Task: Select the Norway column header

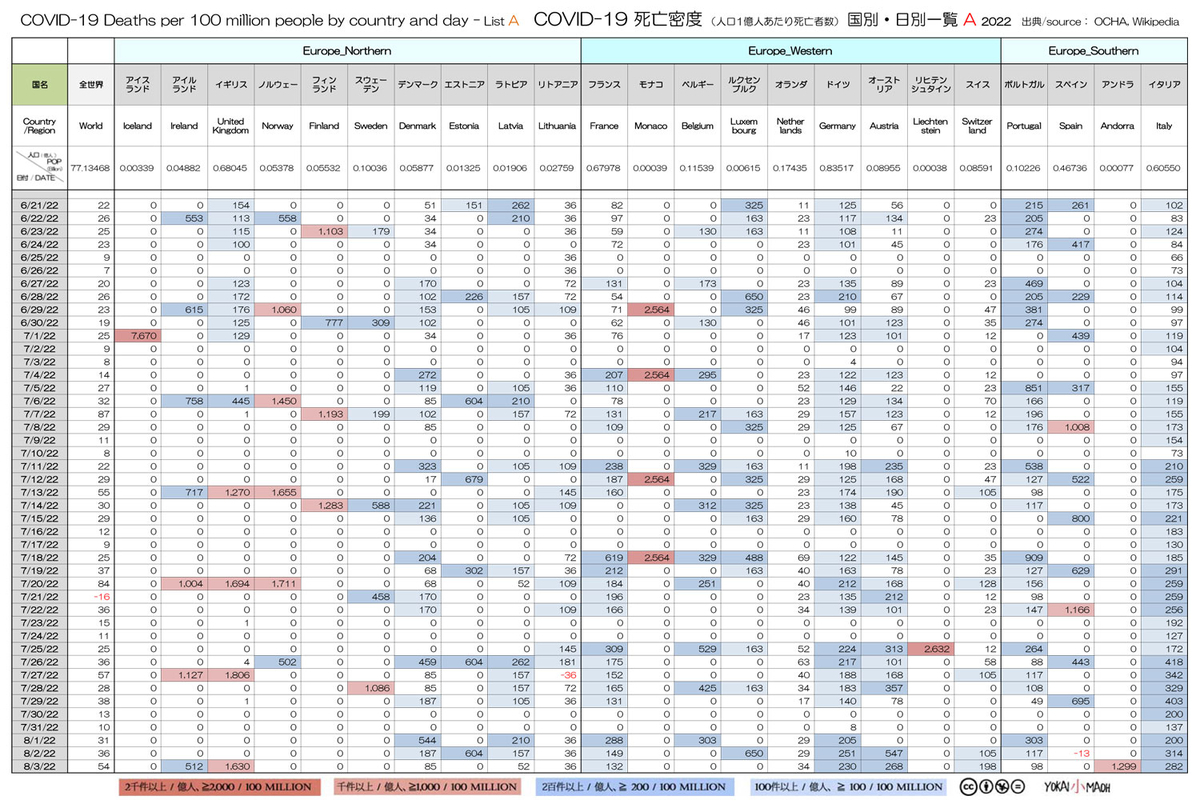Action: [x=277, y=127]
